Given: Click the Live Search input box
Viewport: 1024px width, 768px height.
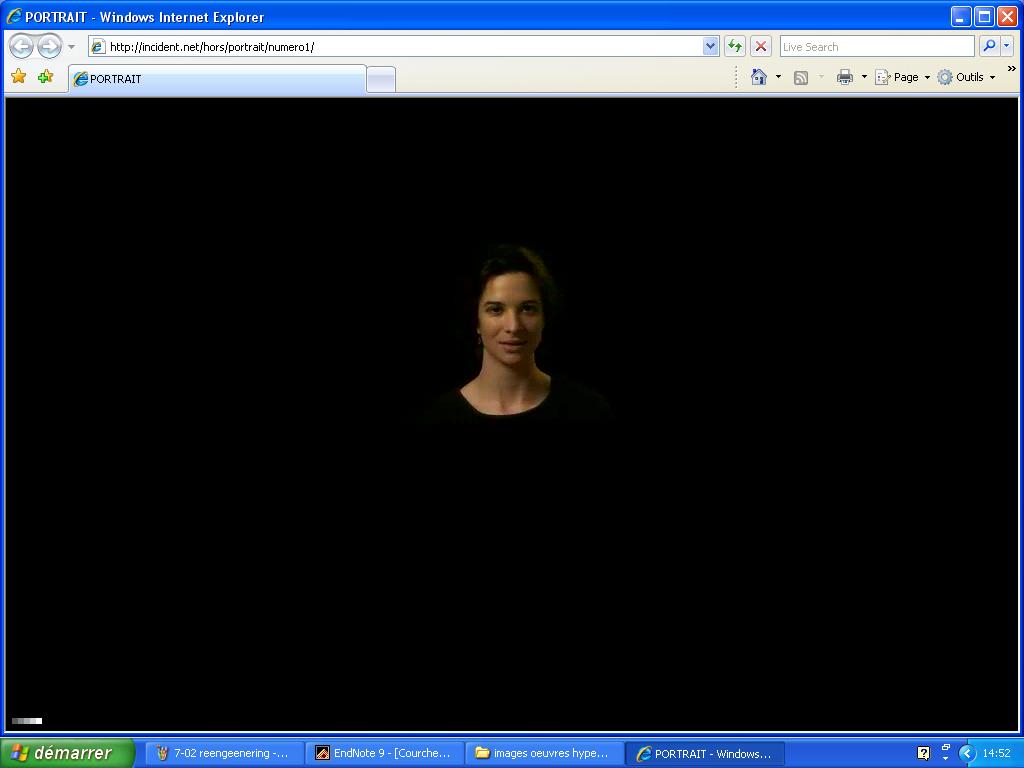Looking at the screenshot, I should (876, 46).
